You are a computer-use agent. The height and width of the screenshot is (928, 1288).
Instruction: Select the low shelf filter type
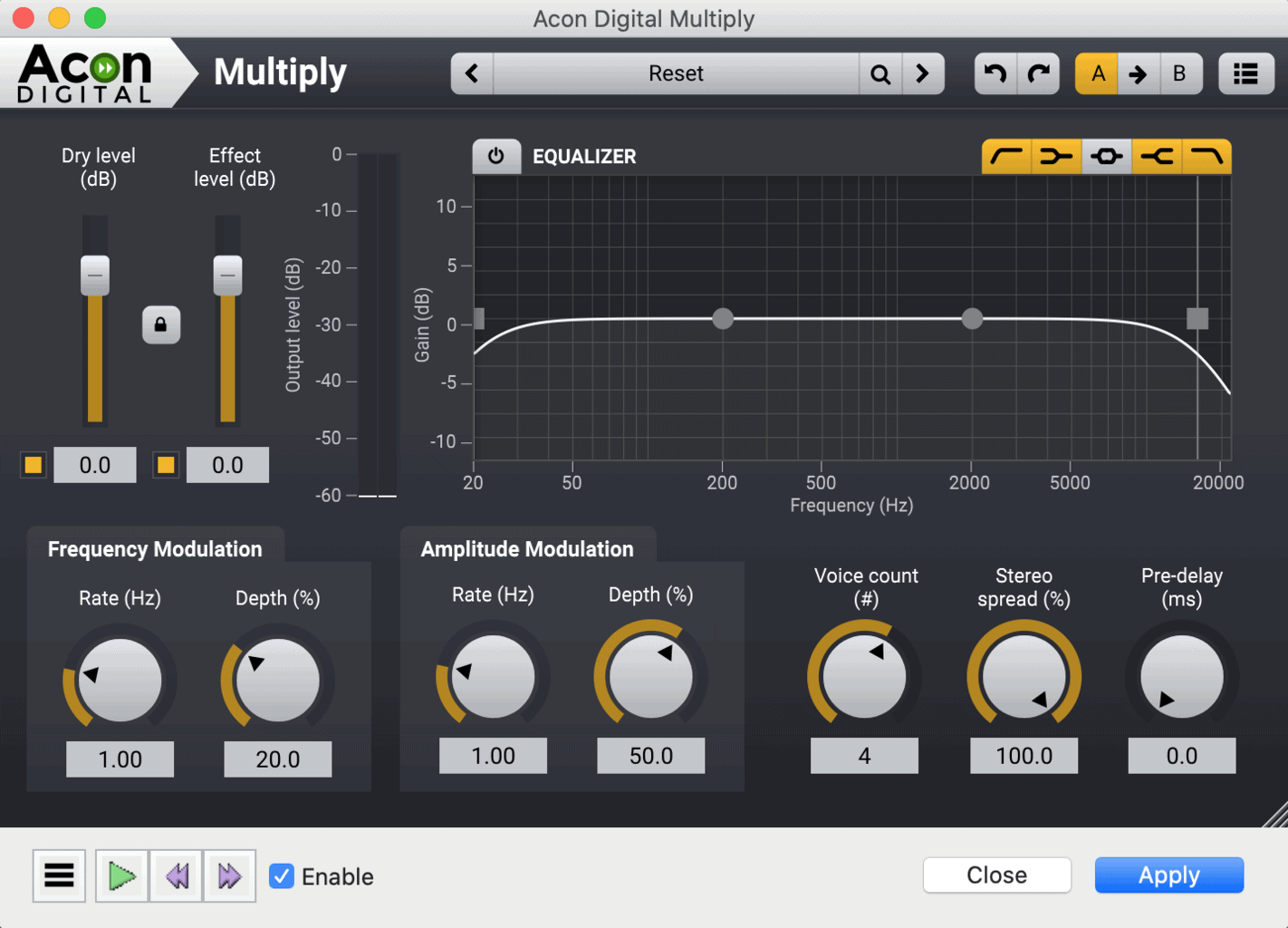click(1056, 156)
